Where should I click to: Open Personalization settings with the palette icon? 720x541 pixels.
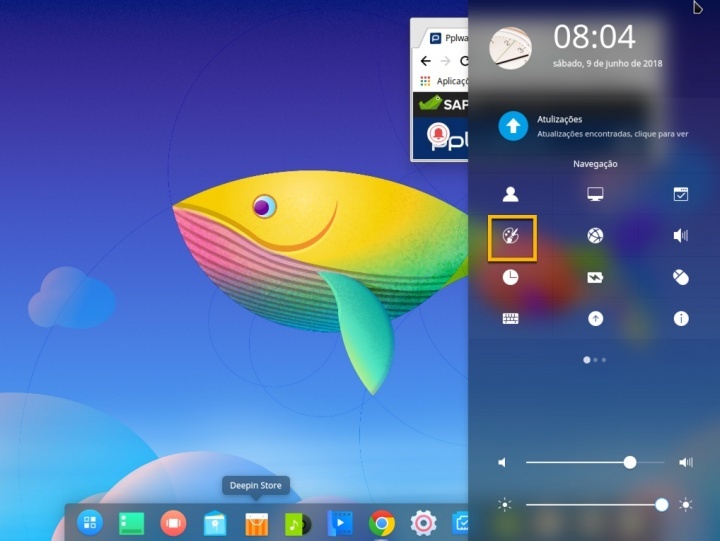(511, 237)
